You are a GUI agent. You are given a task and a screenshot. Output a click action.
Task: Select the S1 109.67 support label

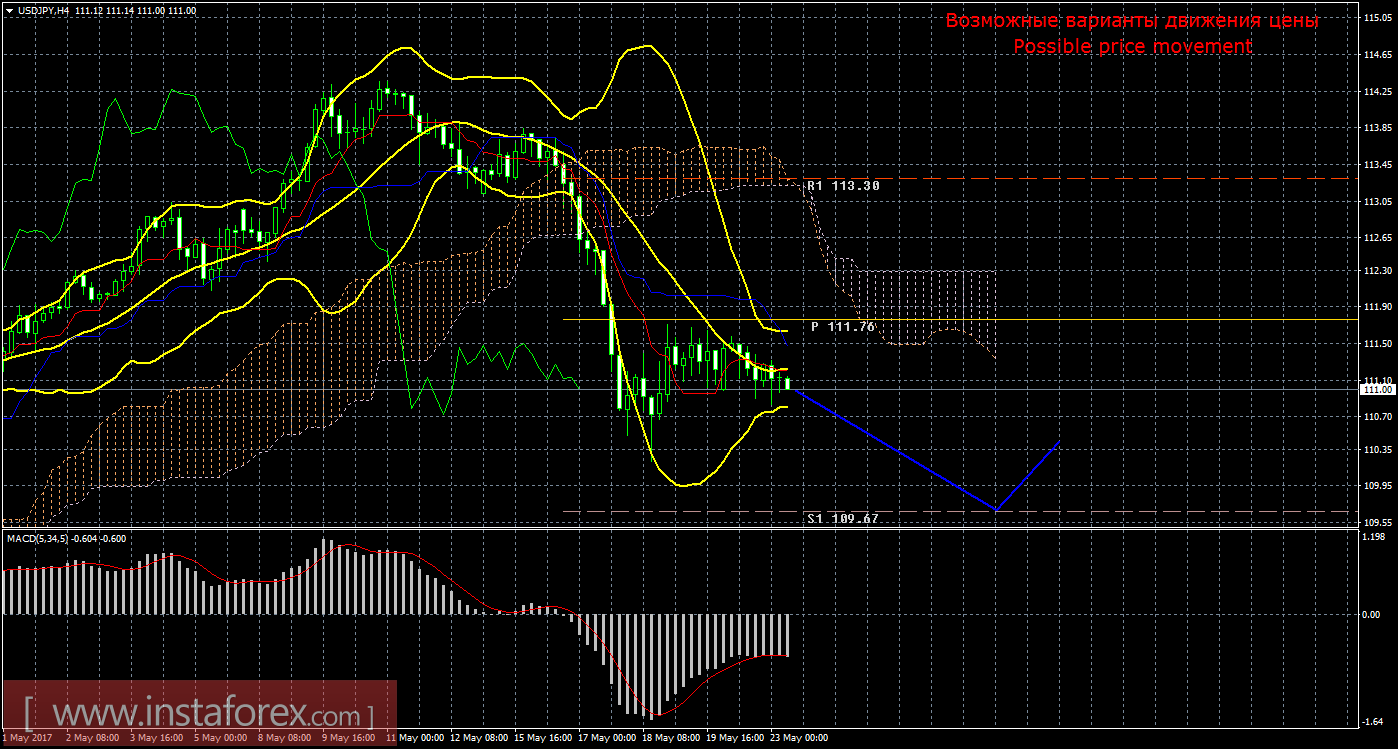(x=842, y=519)
